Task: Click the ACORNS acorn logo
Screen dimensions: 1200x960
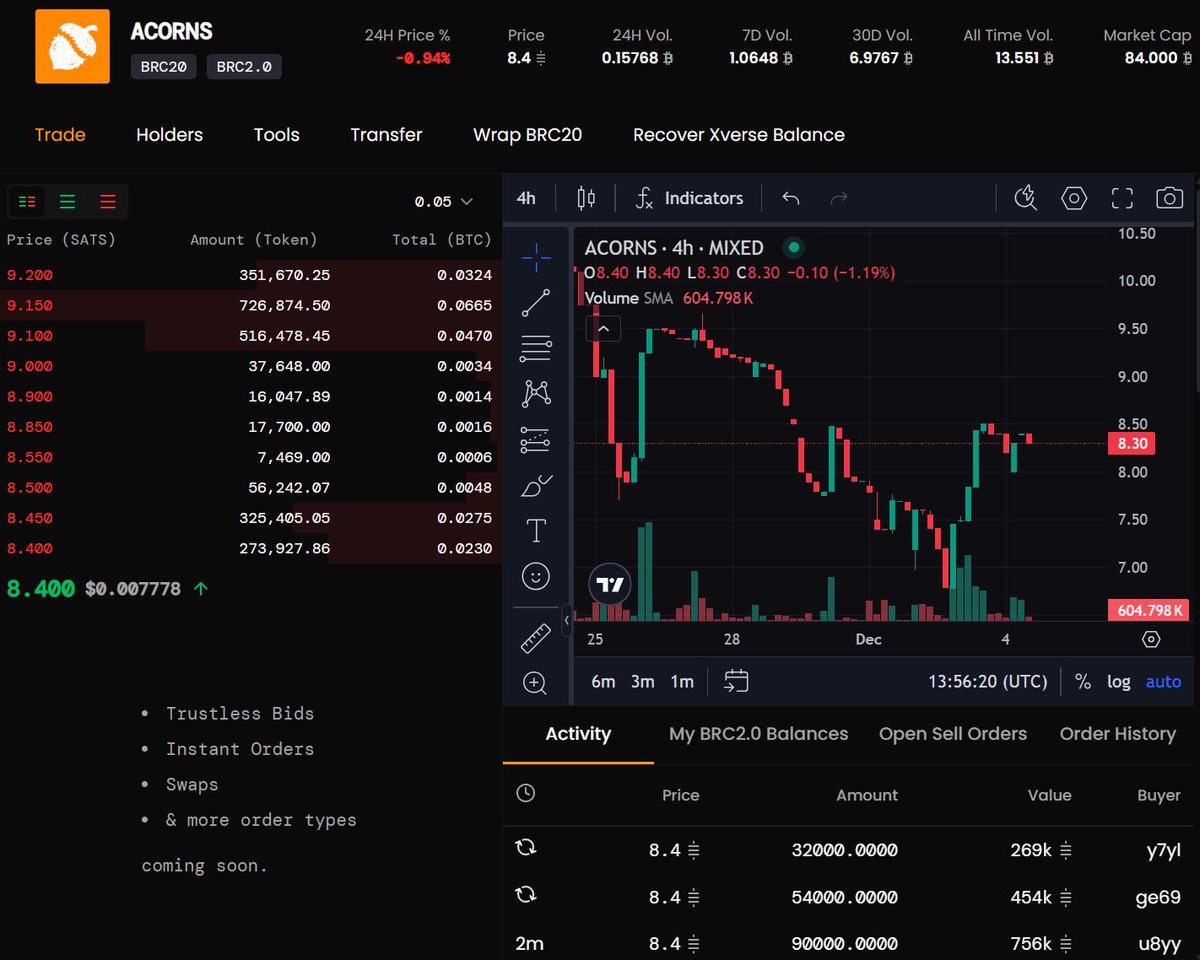Action: tap(72, 46)
